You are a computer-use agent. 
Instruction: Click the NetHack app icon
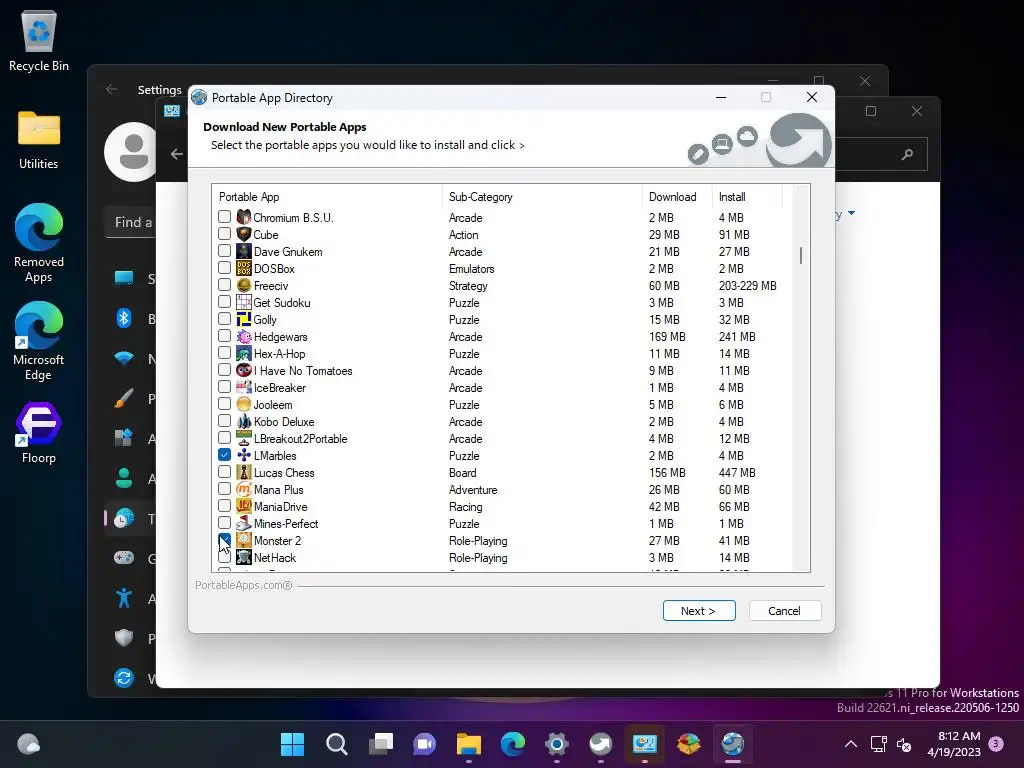pos(244,557)
